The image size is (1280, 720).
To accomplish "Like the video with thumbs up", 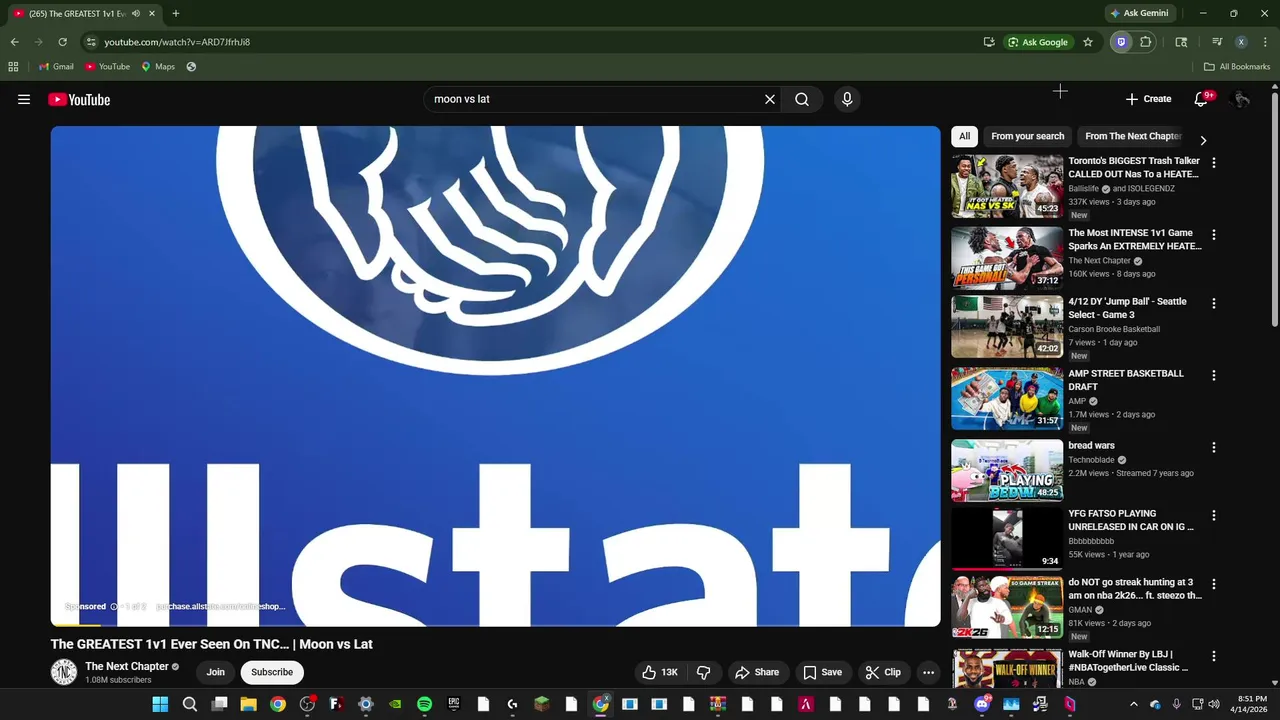I will 660,672.
